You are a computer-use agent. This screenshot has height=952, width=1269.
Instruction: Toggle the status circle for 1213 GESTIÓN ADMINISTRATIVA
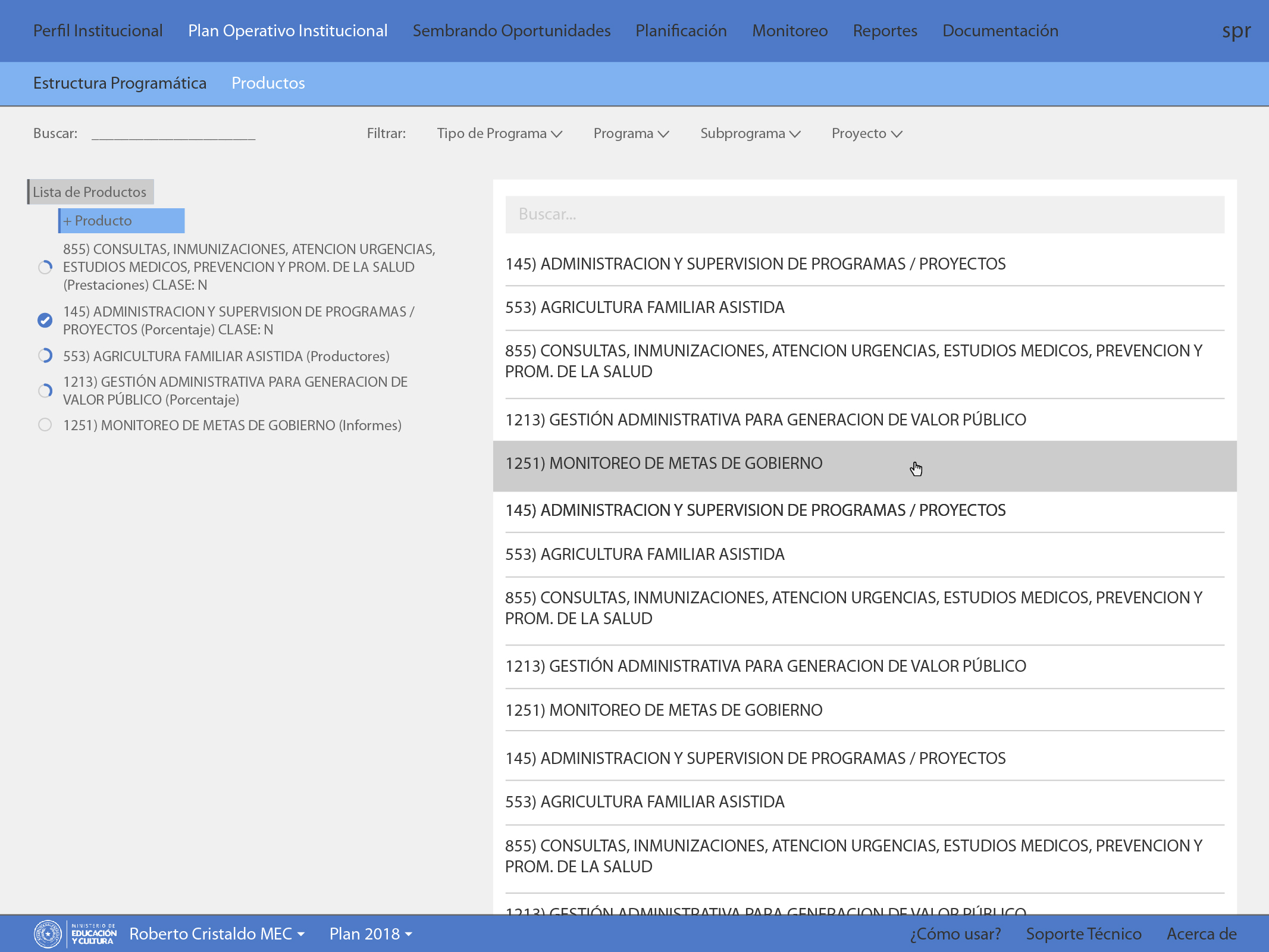pos(45,391)
